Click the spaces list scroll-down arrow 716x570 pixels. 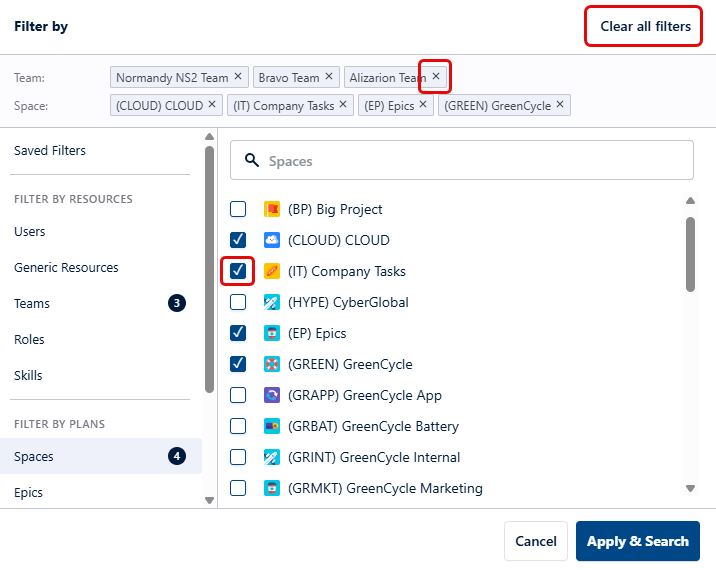click(690, 488)
